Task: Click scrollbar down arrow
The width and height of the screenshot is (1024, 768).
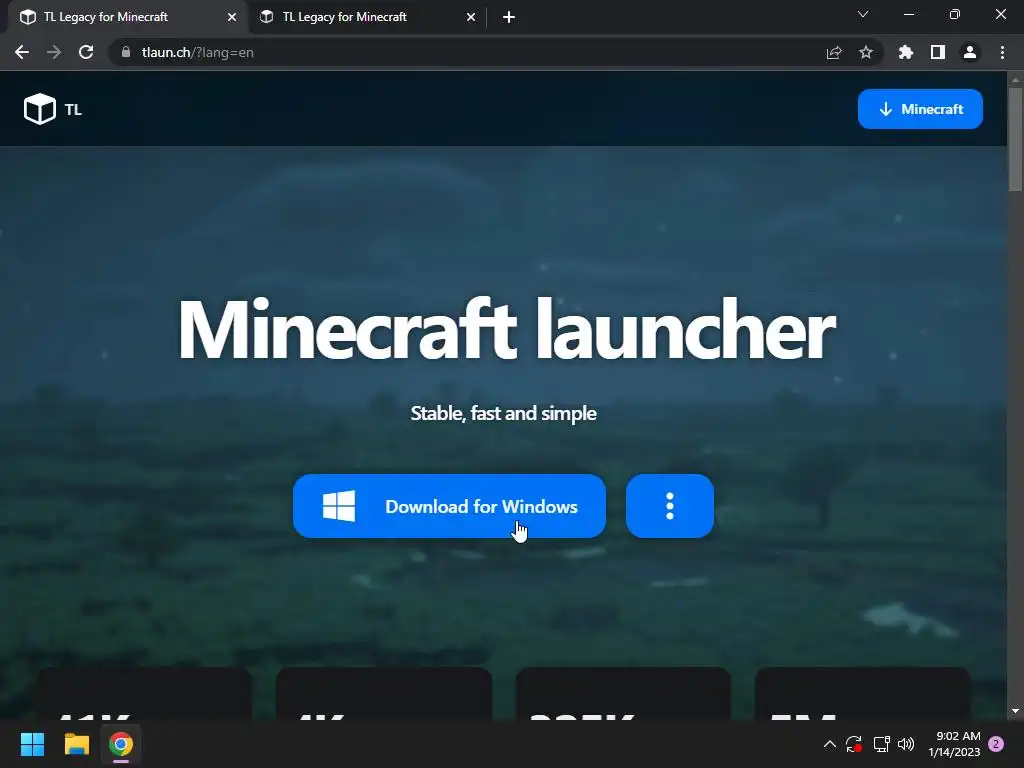Action: point(1015,711)
